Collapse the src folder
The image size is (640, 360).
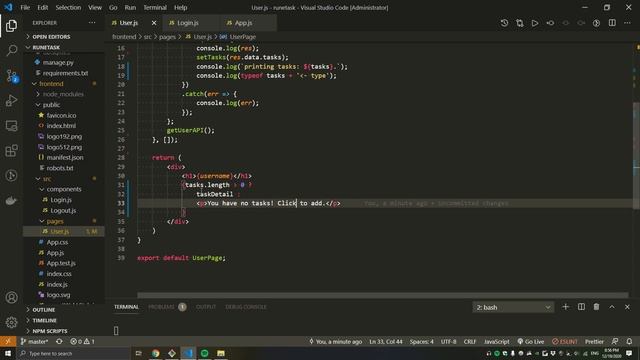pos(47,179)
